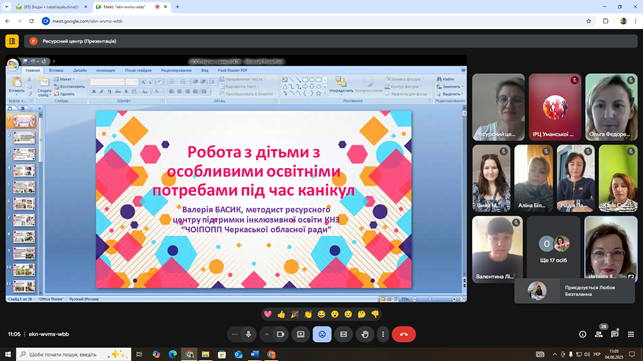Switch to the Gmail browser tab
The image size is (643, 361).
[51, 7]
